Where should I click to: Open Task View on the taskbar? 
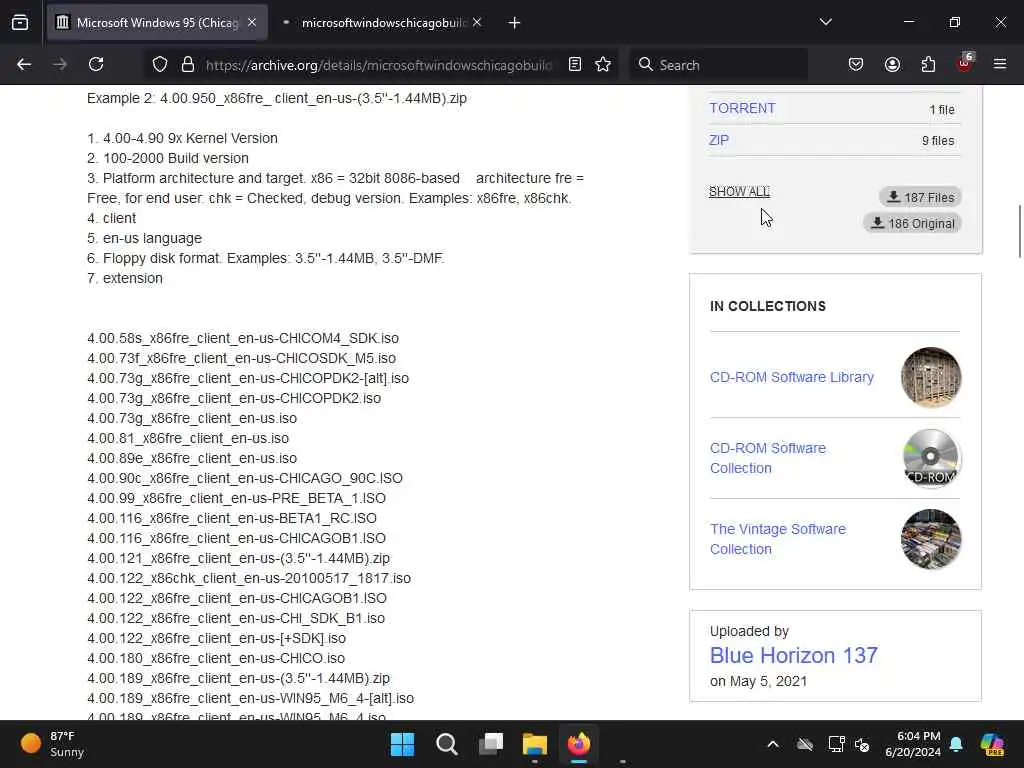[x=490, y=744]
